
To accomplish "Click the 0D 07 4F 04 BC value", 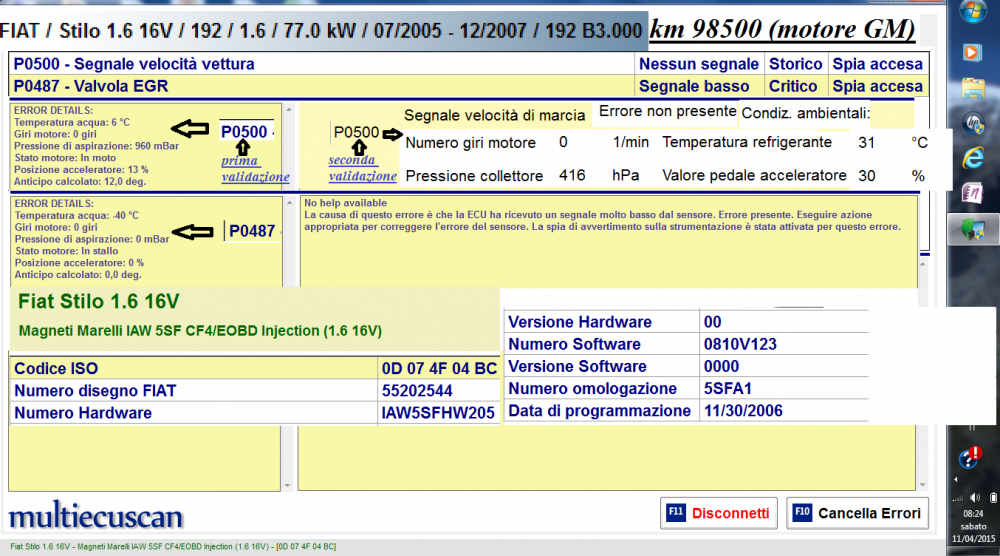I will pyautogui.click(x=439, y=369).
